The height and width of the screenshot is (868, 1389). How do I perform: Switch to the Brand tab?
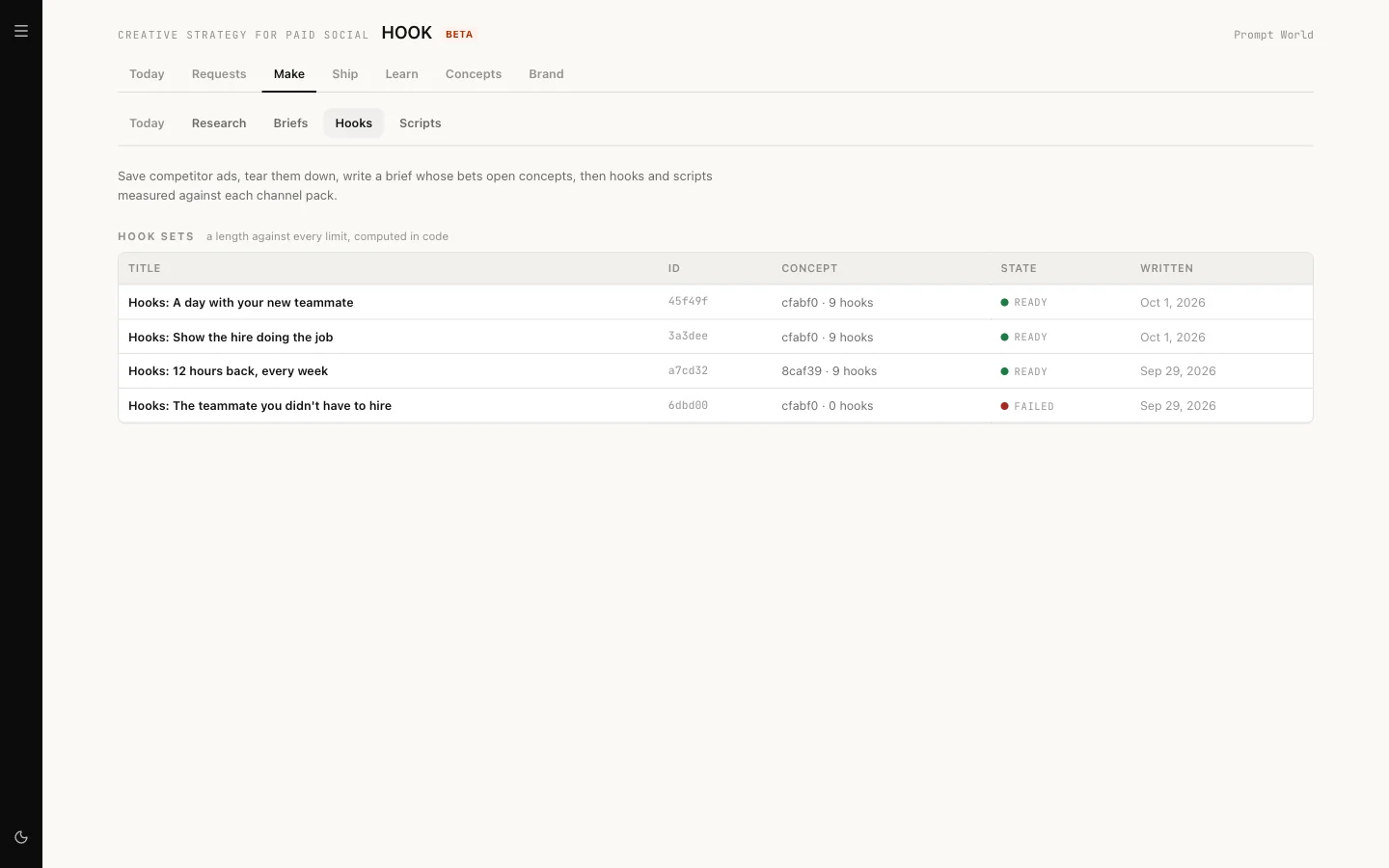(x=546, y=74)
